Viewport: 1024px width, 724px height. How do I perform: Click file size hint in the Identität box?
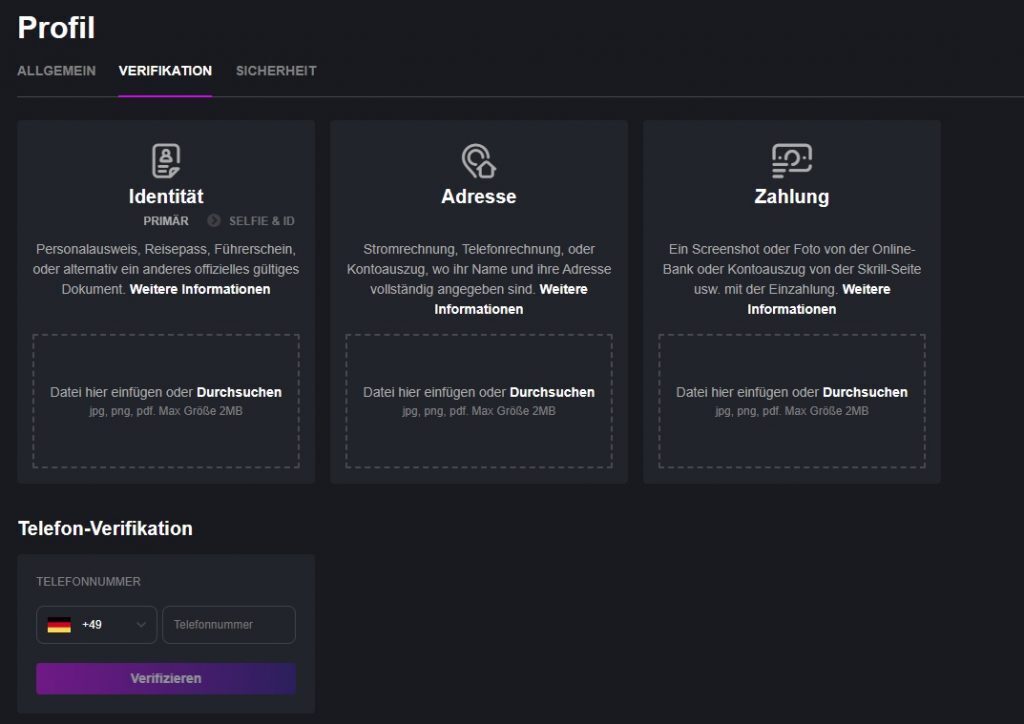click(x=166, y=411)
